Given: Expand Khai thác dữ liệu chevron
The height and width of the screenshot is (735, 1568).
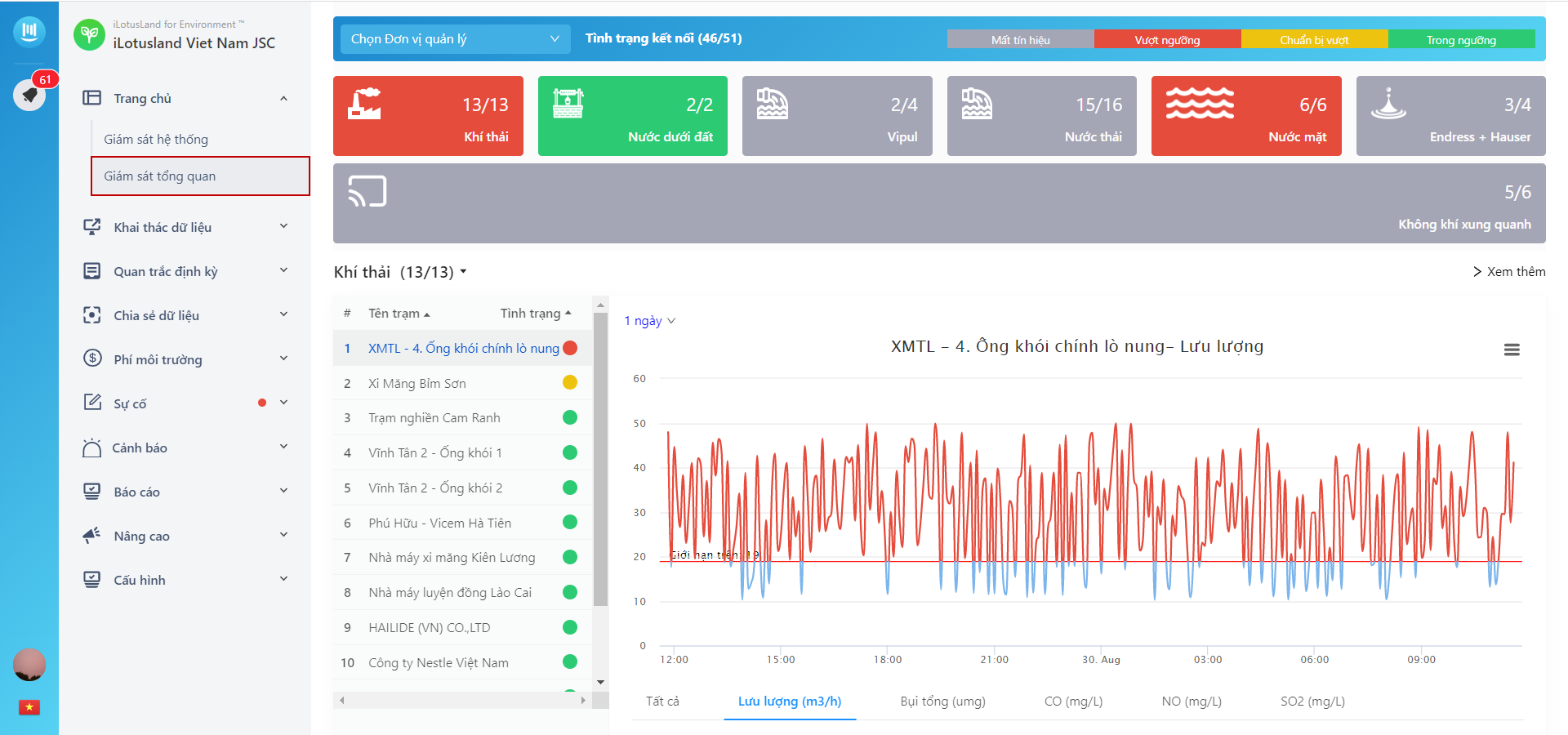Looking at the screenshot, I should [x=283, y=226].
